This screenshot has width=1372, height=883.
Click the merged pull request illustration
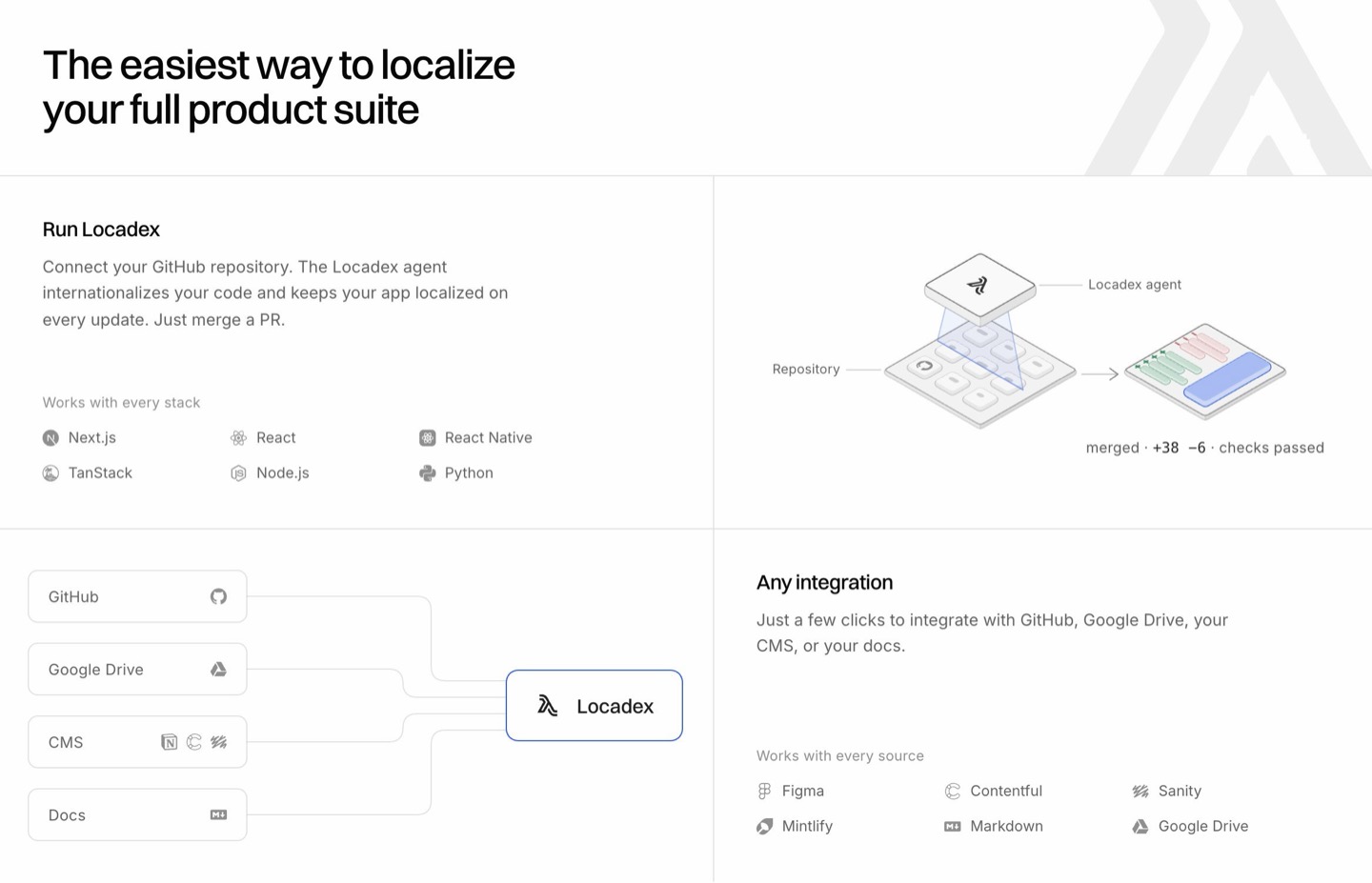[1205, 371]
